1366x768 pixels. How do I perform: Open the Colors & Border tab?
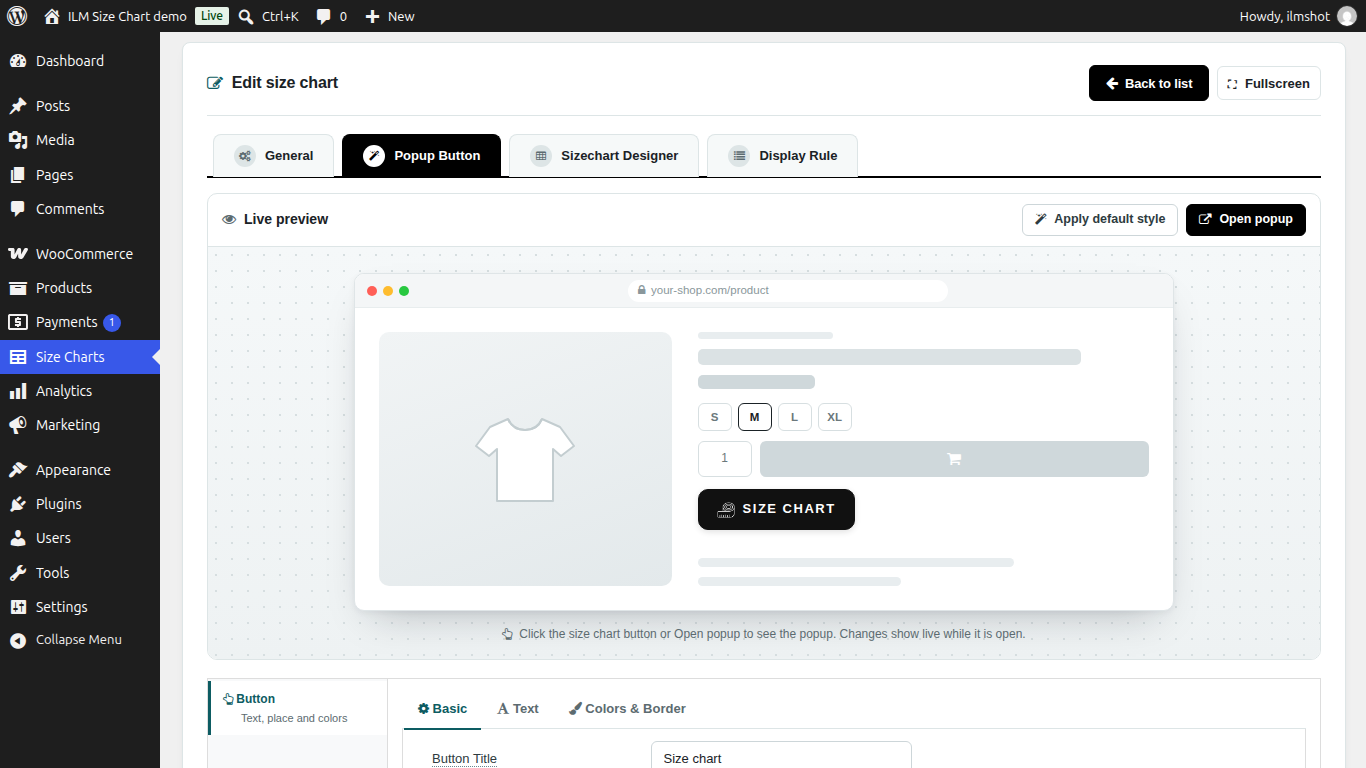627,708
